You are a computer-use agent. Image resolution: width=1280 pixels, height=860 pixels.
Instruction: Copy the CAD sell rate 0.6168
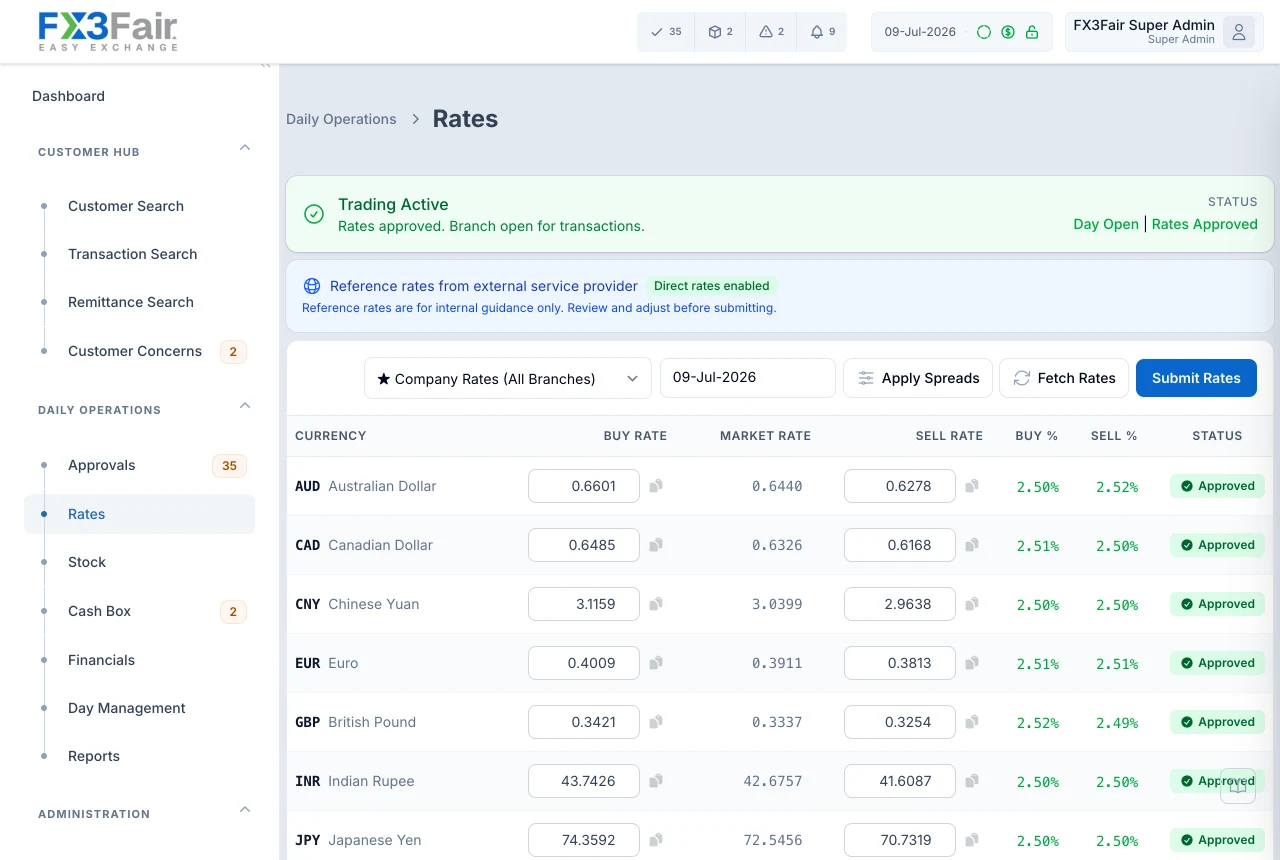click(x=972, y=545)
